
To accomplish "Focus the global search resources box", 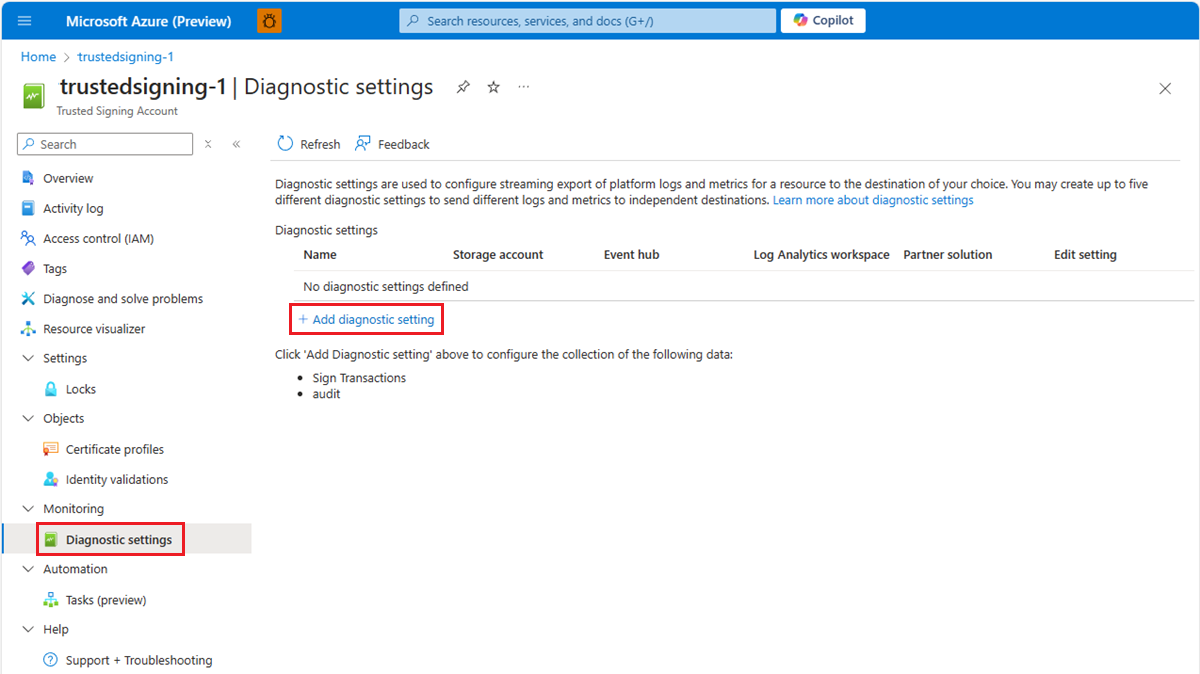I will (x=588, y=20).
